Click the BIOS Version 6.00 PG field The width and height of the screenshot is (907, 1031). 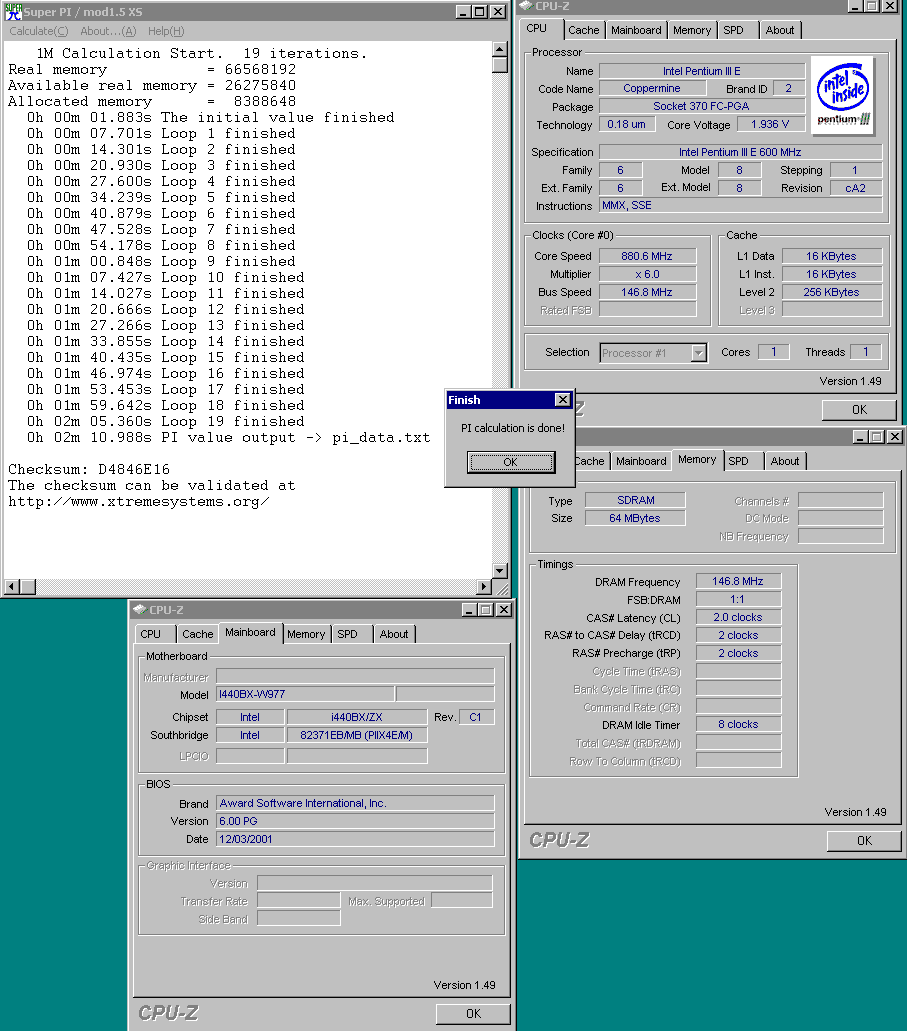coord(355,821)
